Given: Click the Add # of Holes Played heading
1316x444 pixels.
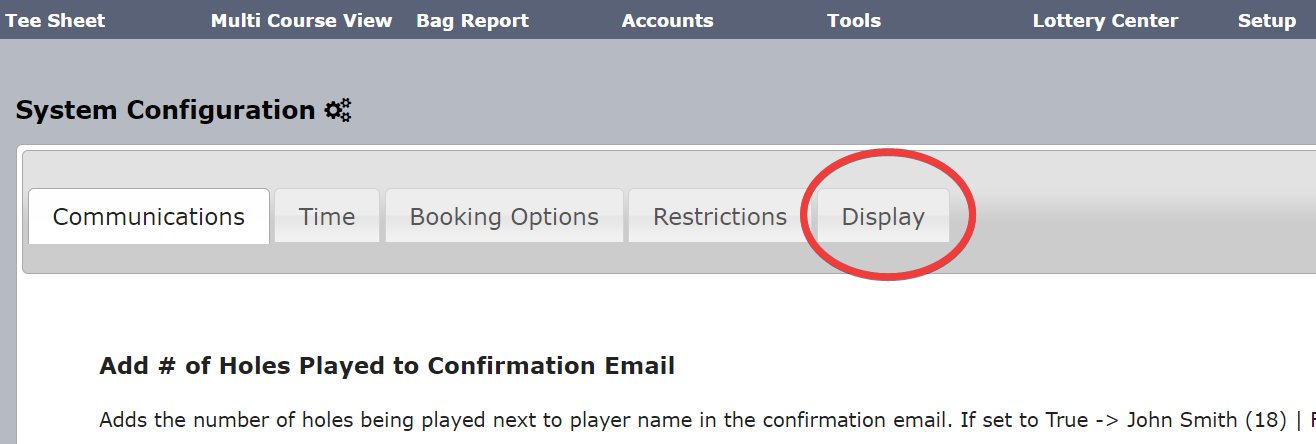Looking at the screenshot, I should click(x=387, y=366).
